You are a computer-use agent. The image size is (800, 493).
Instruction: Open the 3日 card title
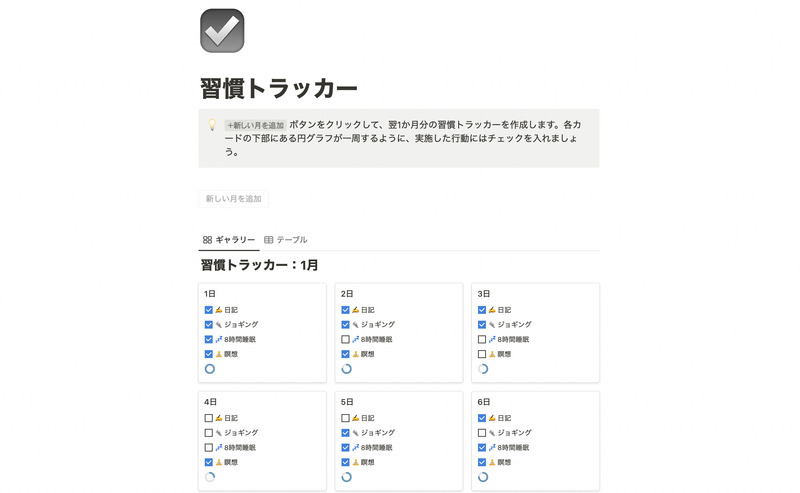(x=484, y=294)
